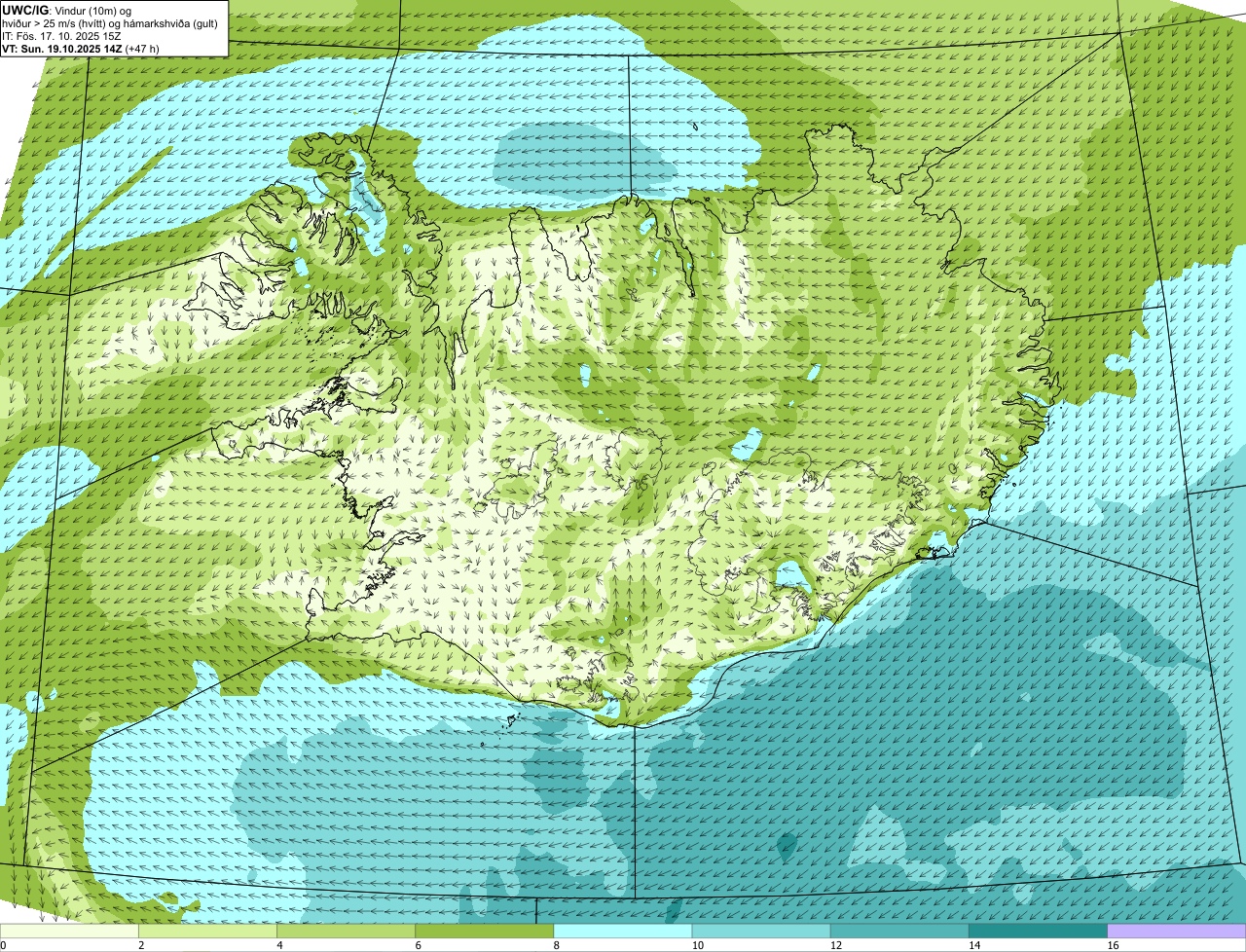The width and height of the screenshot is (1246, 952).
Task: Click the scale label "2"
Action: (141, 945)
